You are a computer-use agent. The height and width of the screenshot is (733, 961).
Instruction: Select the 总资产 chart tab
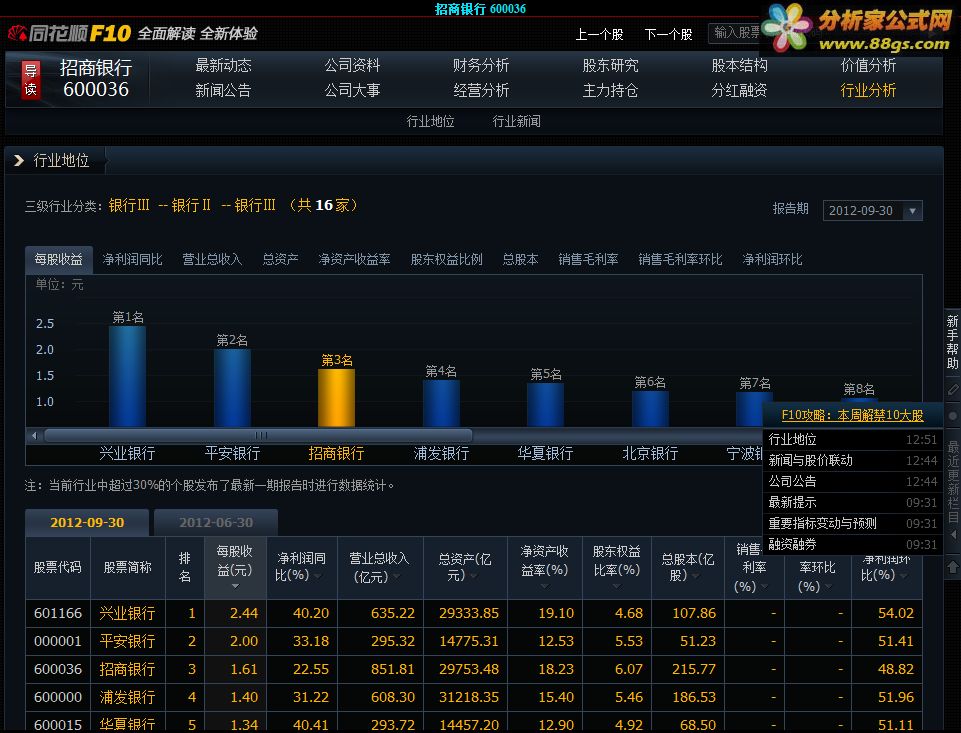coord(281,259)
